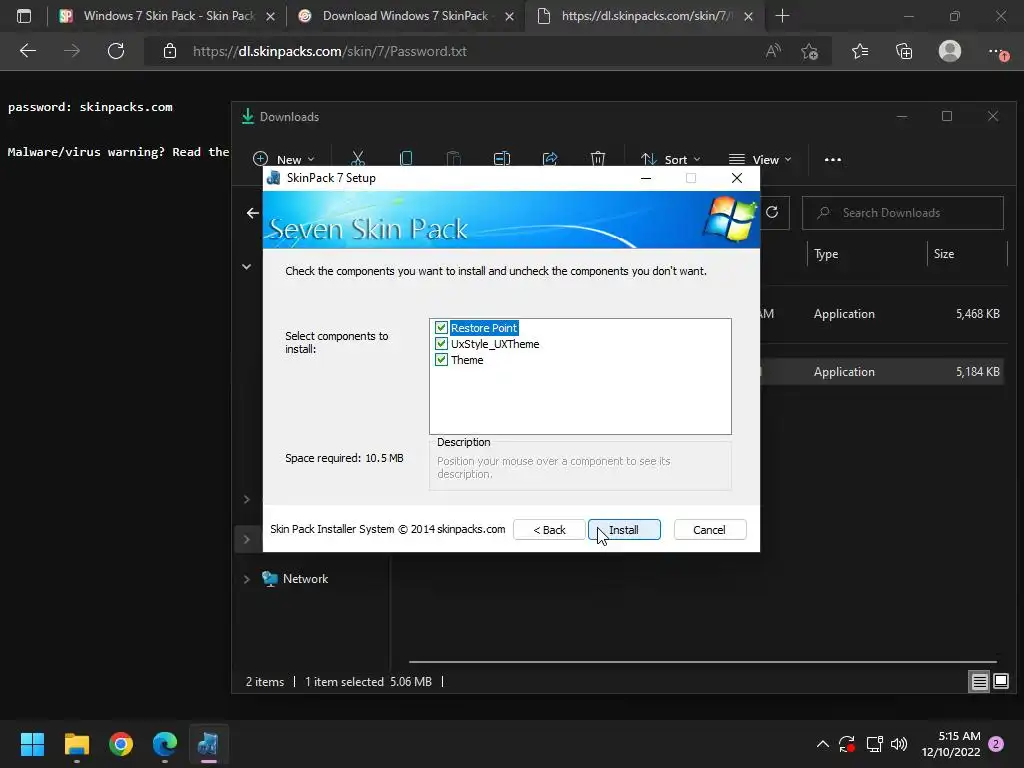Screen dimensions: 1024x768
Task: Open Microsoft Edge from the taskbar
Action: click(165, 744)
